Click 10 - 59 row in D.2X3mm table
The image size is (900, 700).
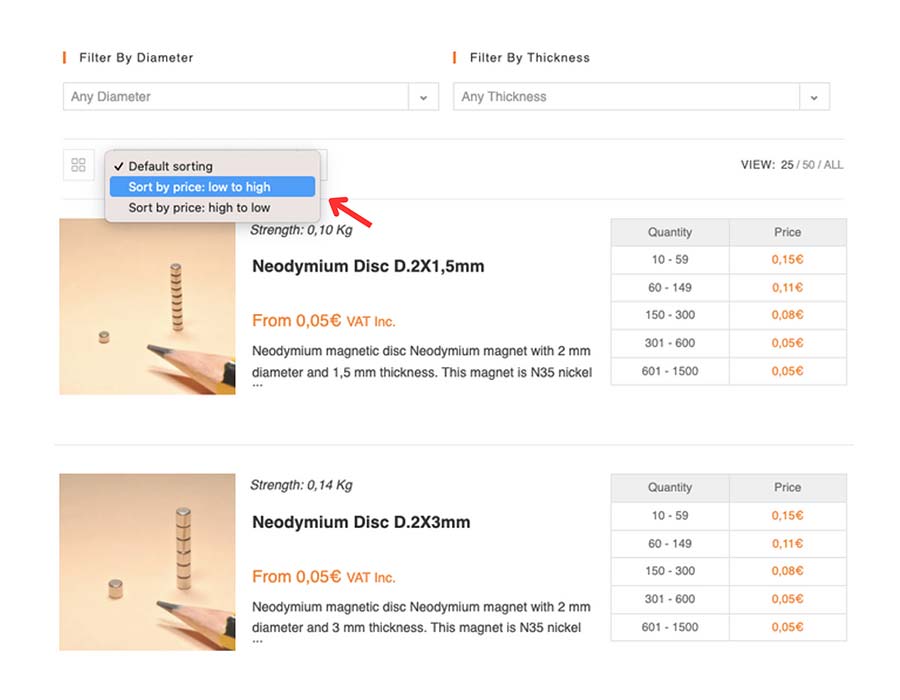tap(729, 516)
